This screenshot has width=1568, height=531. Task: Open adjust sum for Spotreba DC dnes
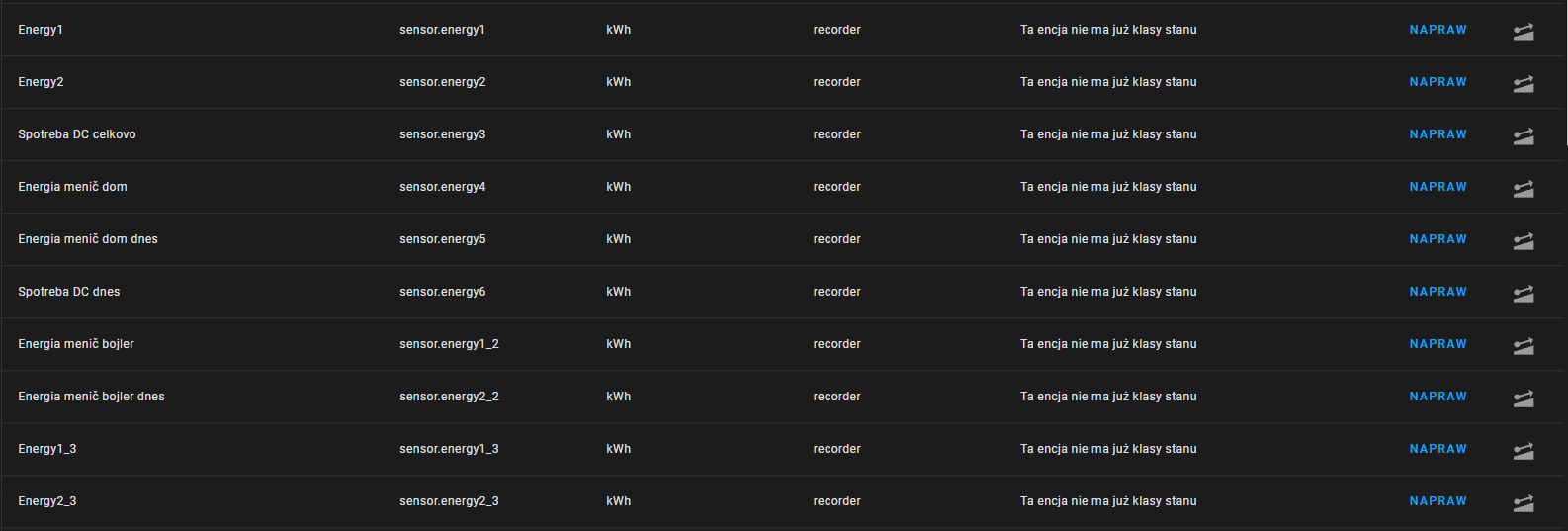tap(1524, 294)
